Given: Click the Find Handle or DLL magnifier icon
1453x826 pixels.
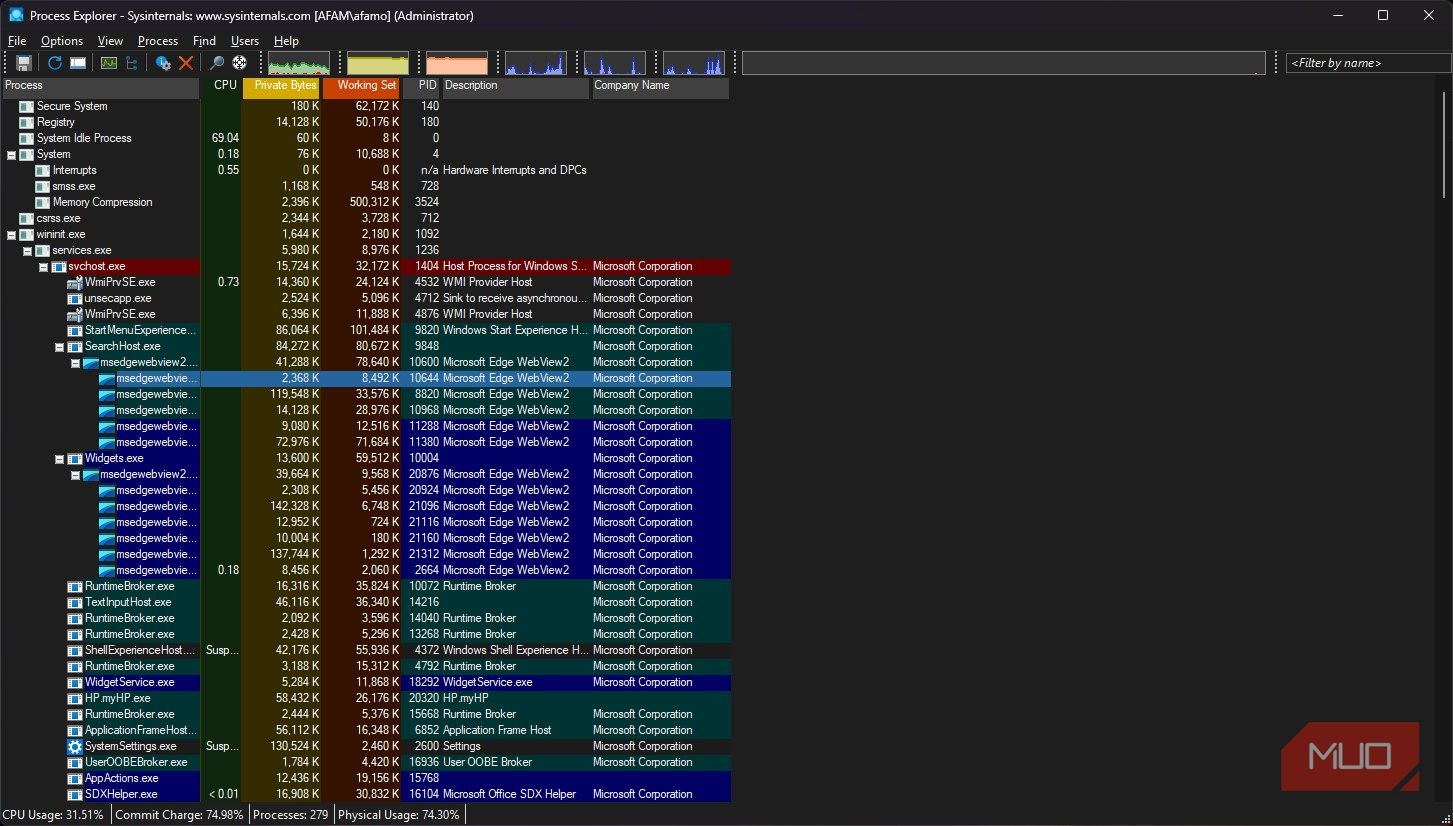Looking at the screenshot, I should pos(217,63).
